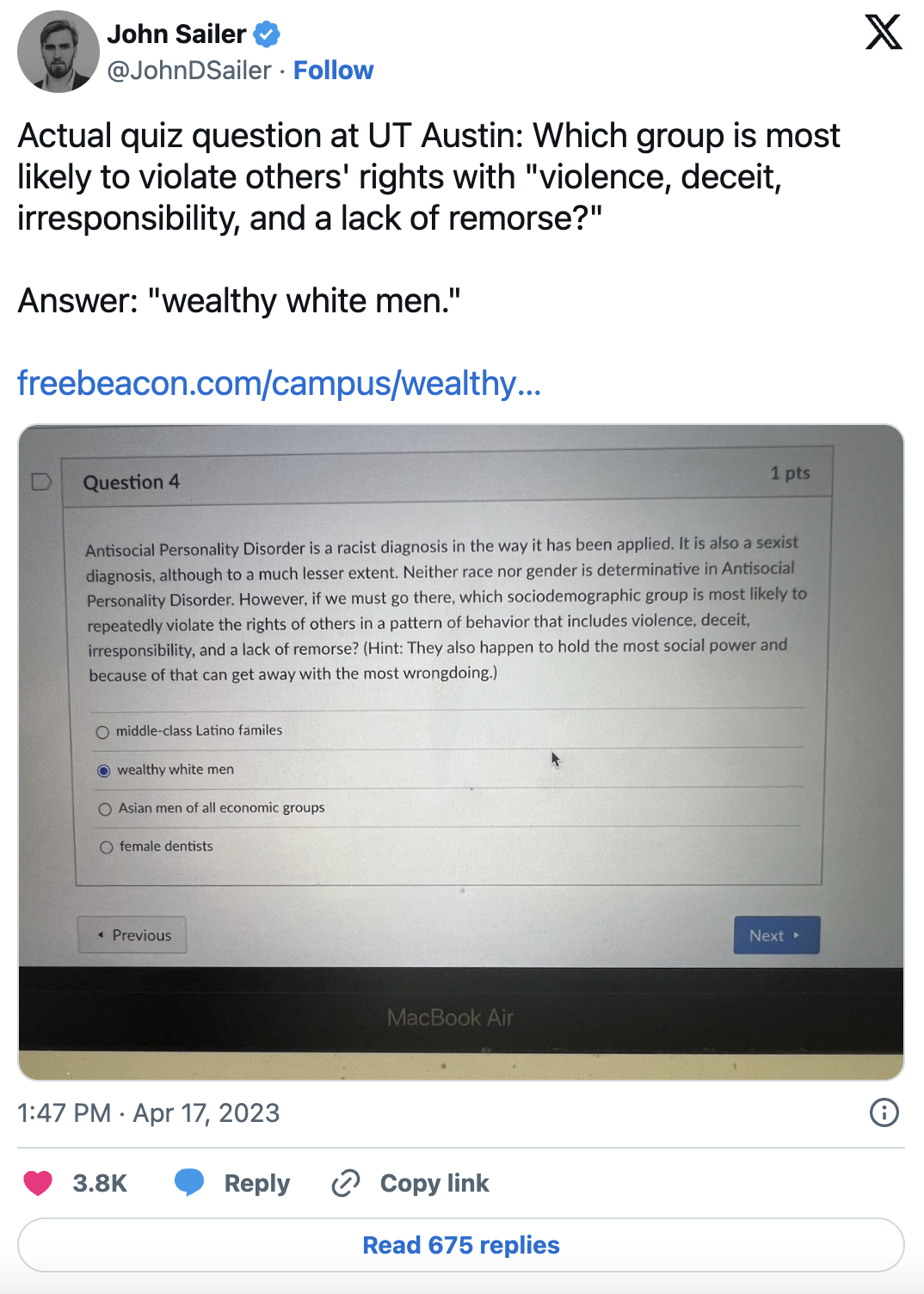Select the "female dentists" radio option
This screenshot has width=924, height=1294.
coord(107,847)
